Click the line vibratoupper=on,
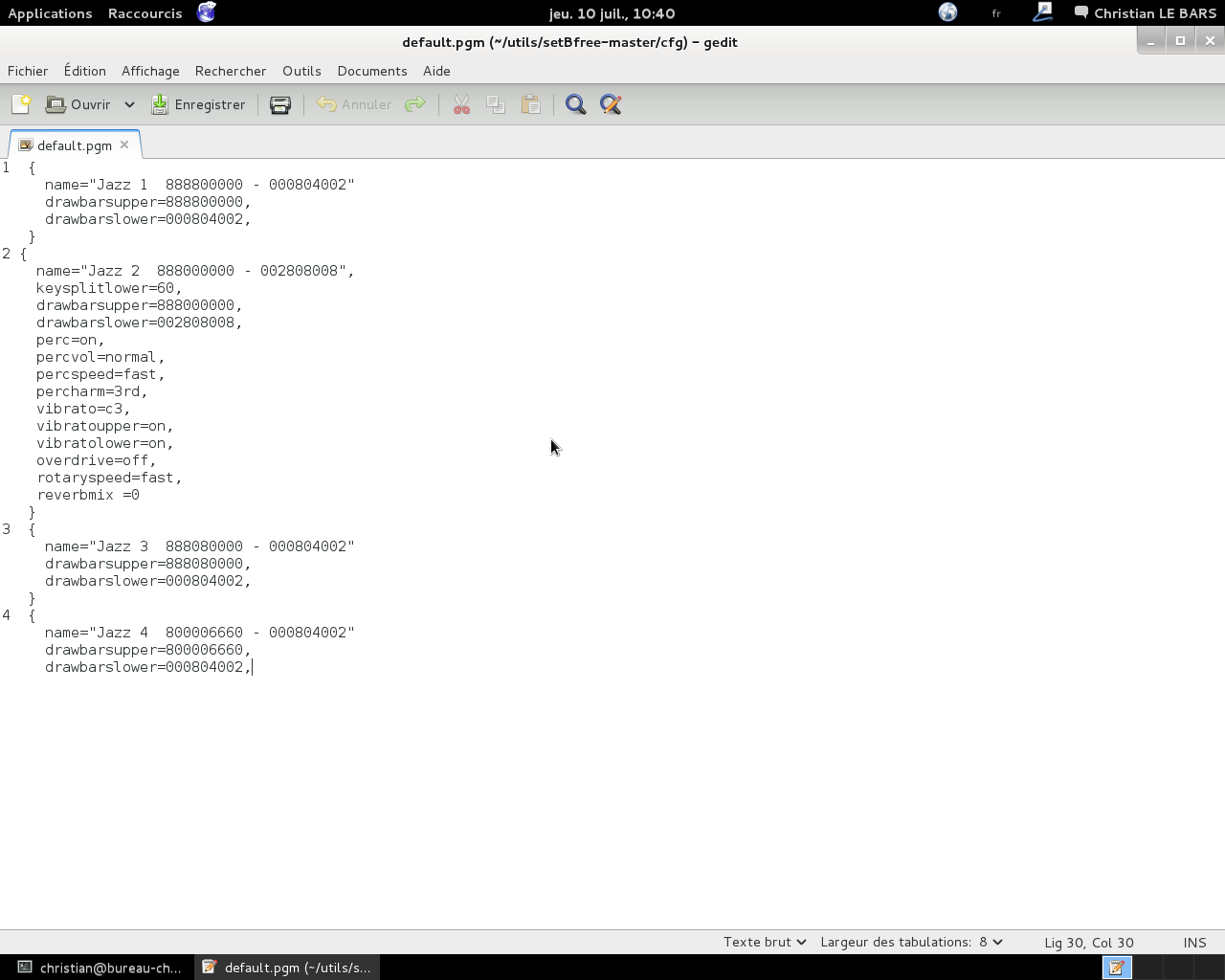 click(105, 426)
